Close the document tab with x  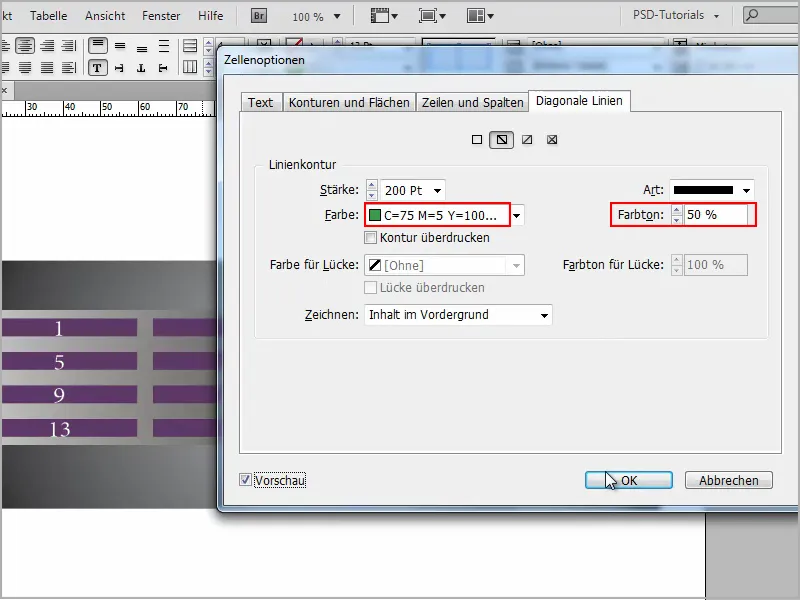[4, 91]
